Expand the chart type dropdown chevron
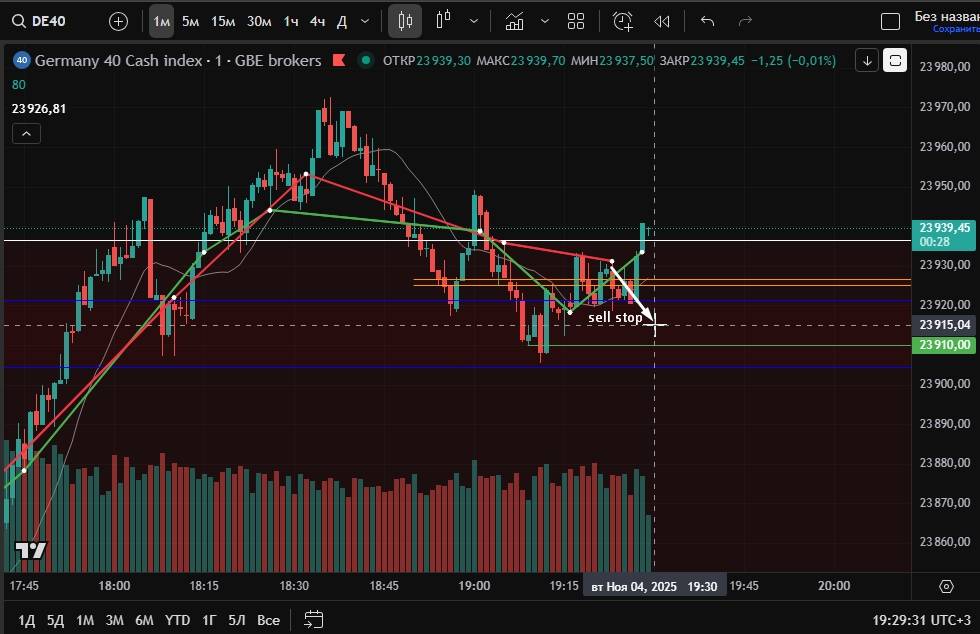 (x=473, y=21)
